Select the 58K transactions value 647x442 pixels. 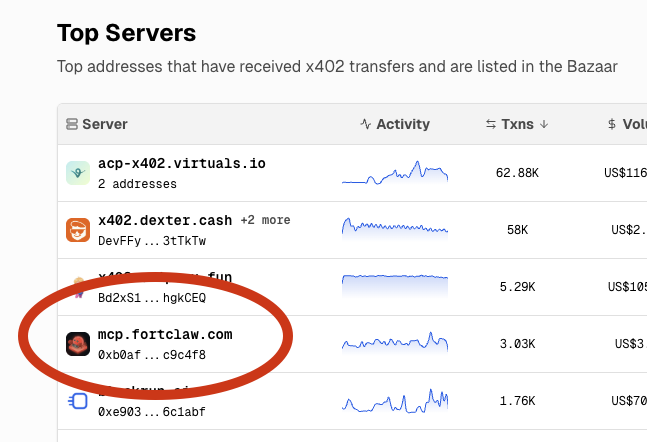[x=517, y=229]
